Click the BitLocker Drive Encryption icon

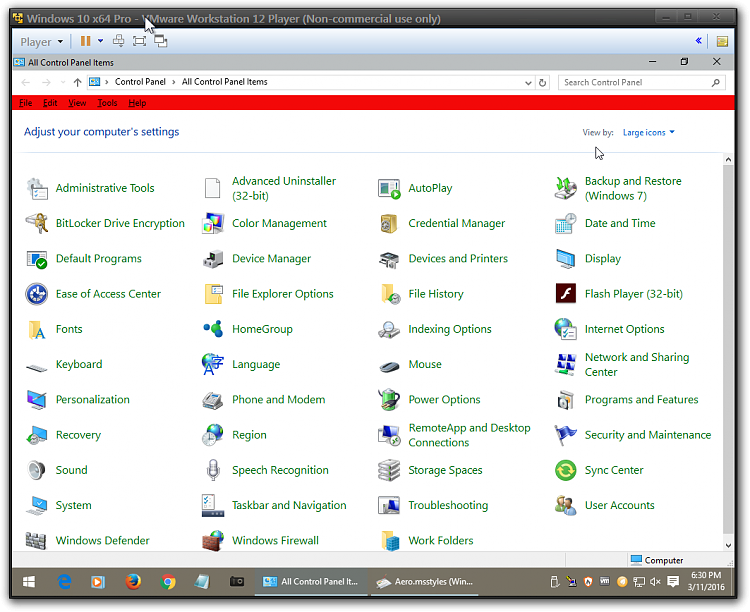pyautogui.click(x=37, y=223)
